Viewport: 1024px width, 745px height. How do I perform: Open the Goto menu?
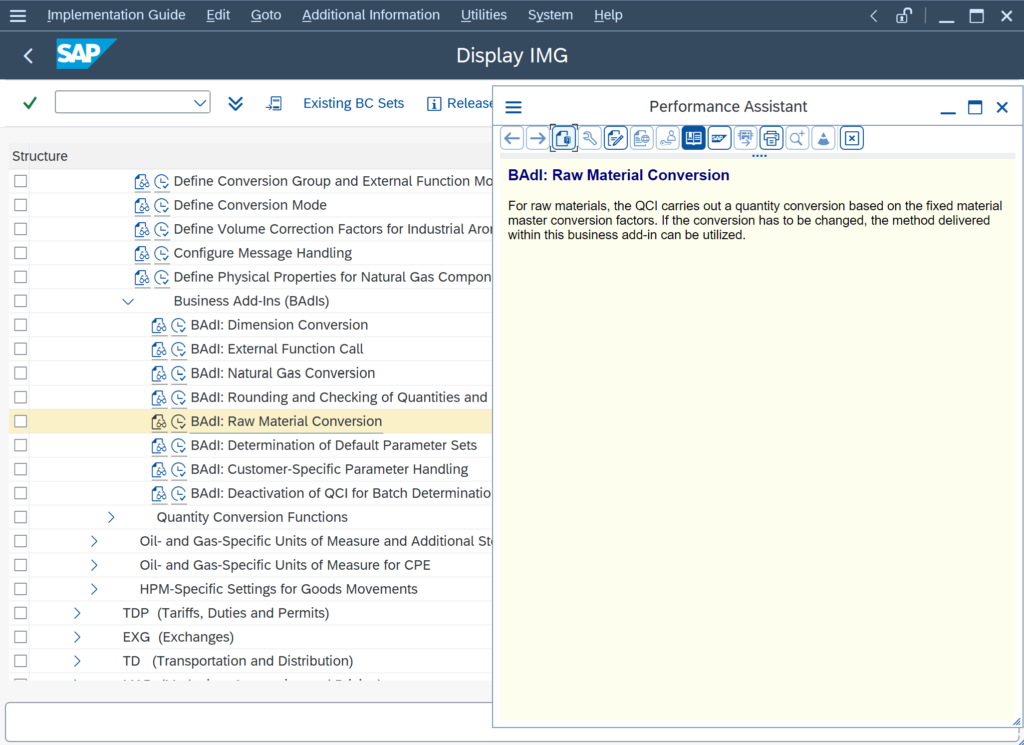[266, 15]
